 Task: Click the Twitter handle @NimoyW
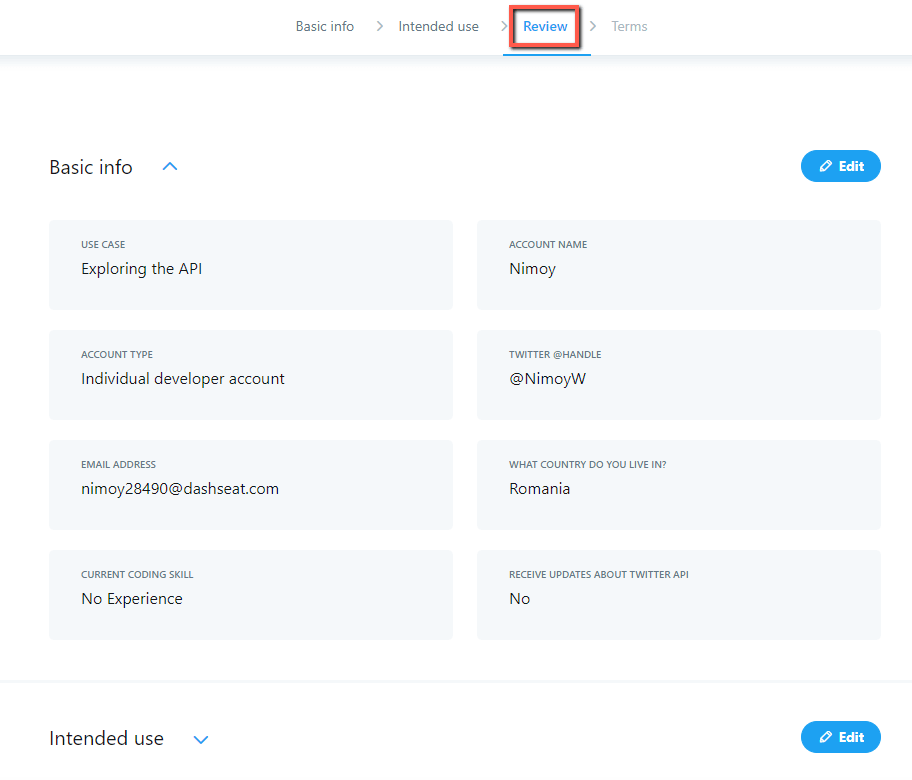[547, 379]
